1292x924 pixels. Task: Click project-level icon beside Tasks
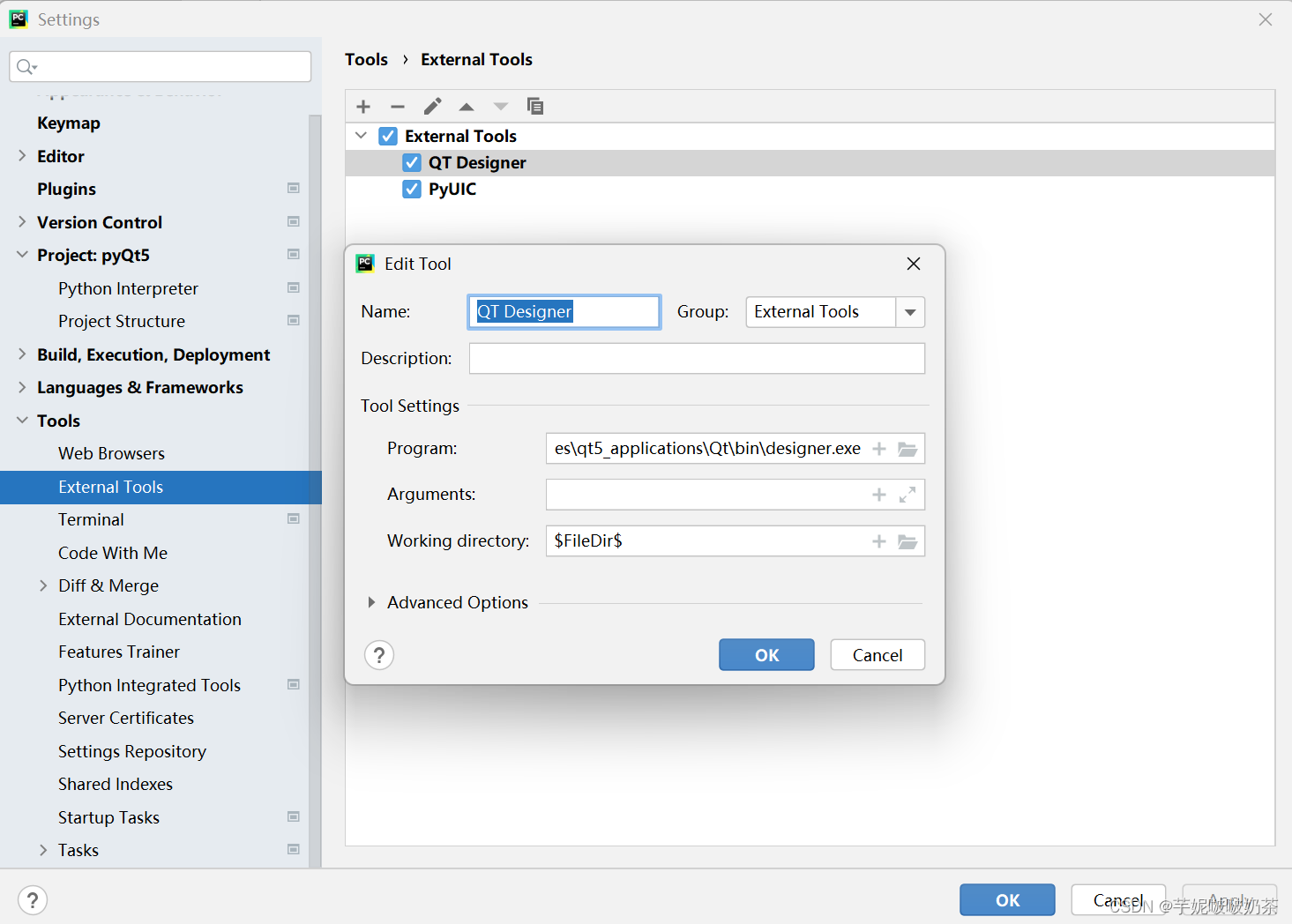(x=294, y=849)
